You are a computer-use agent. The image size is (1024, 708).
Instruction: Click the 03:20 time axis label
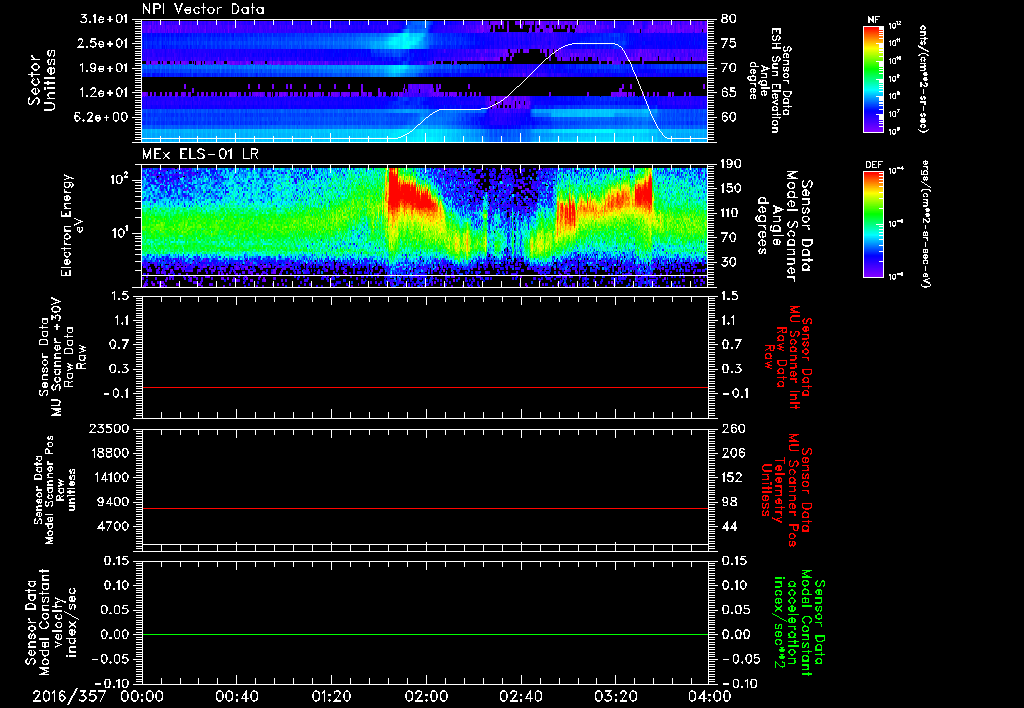(x=615, y=696)
